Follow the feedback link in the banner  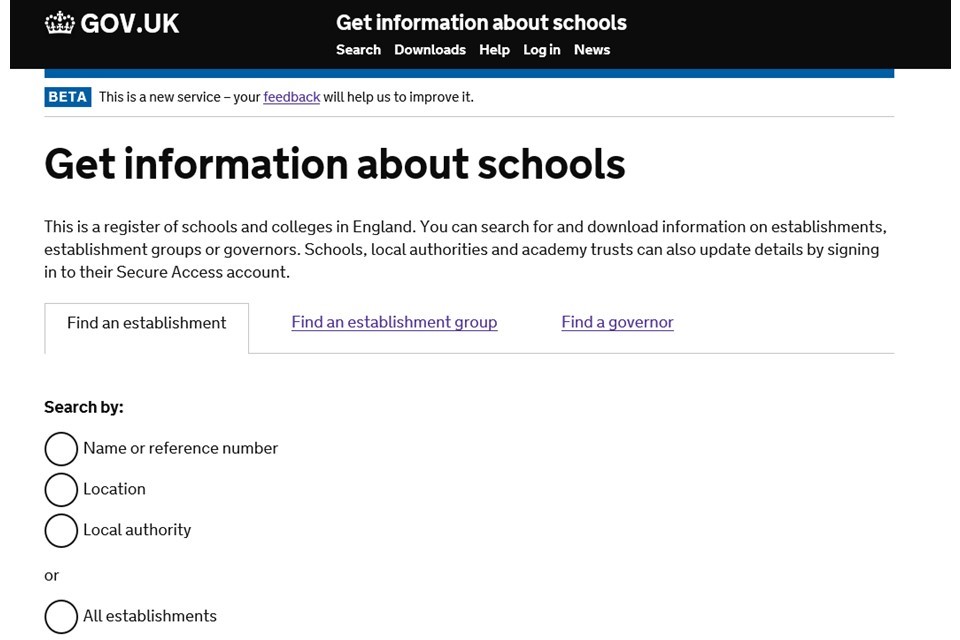pyautogui.click(x=291, y=97)
